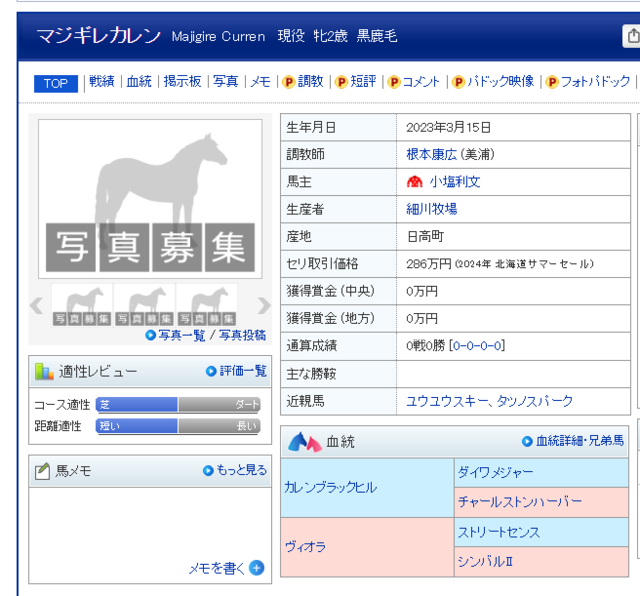Screen dimensions: 640x596
Task: Click the arrow icon beside 評価一覧
Action: coord(211,371)
